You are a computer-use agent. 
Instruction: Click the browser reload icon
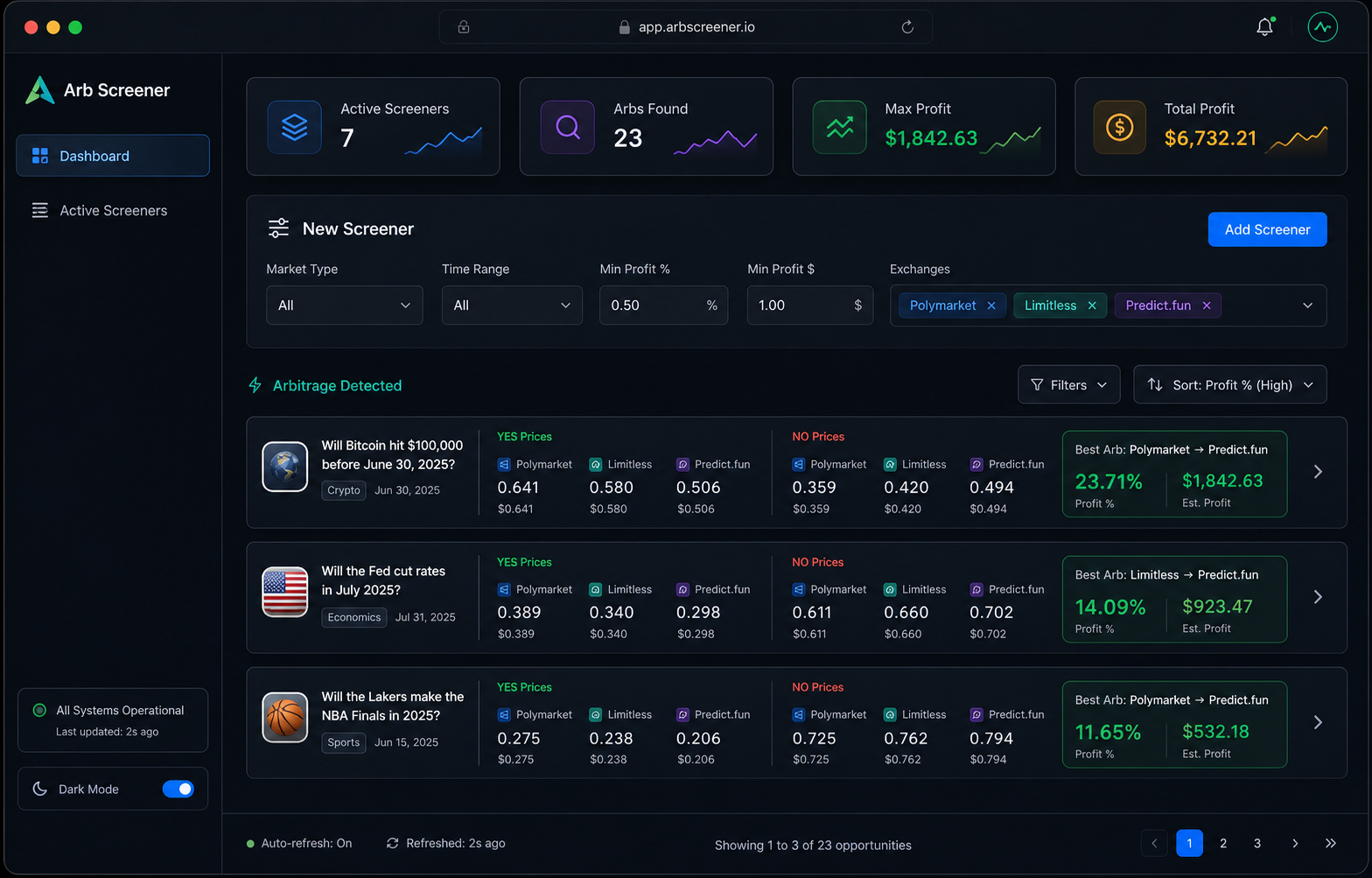[x=907, y=27]
